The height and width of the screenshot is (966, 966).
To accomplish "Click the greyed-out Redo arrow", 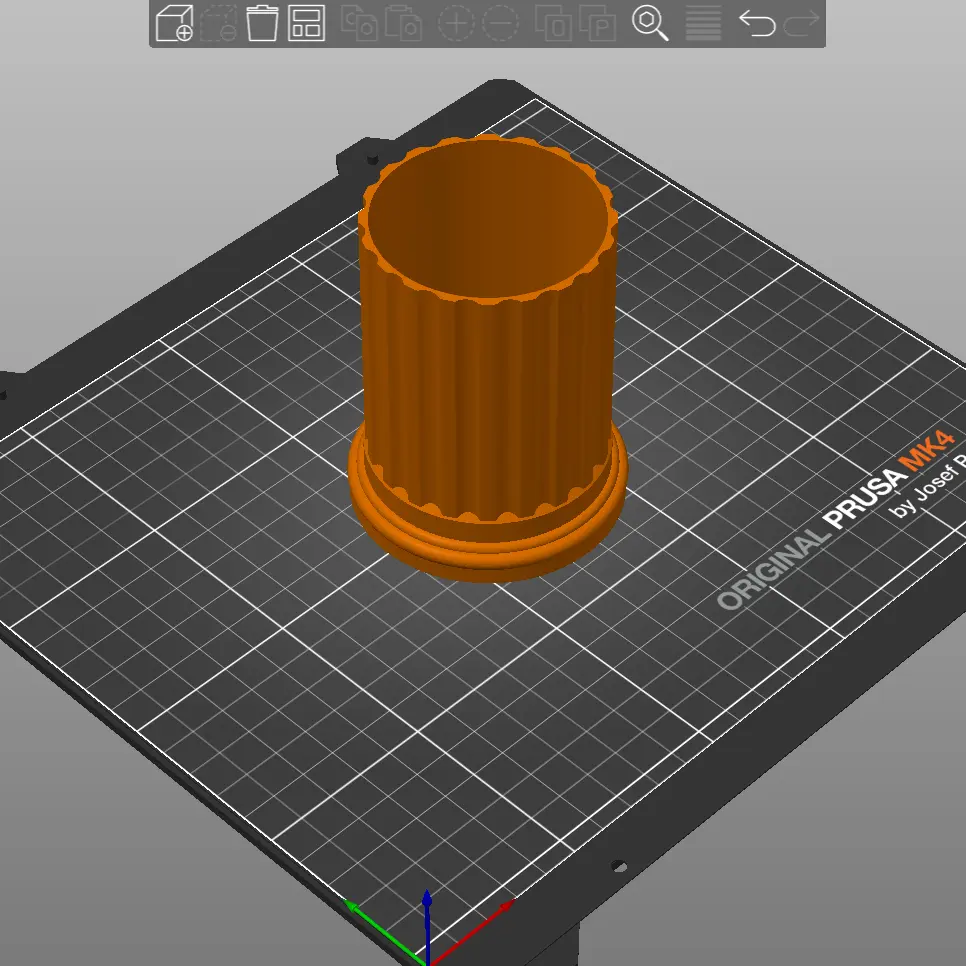I will point(801,23).
